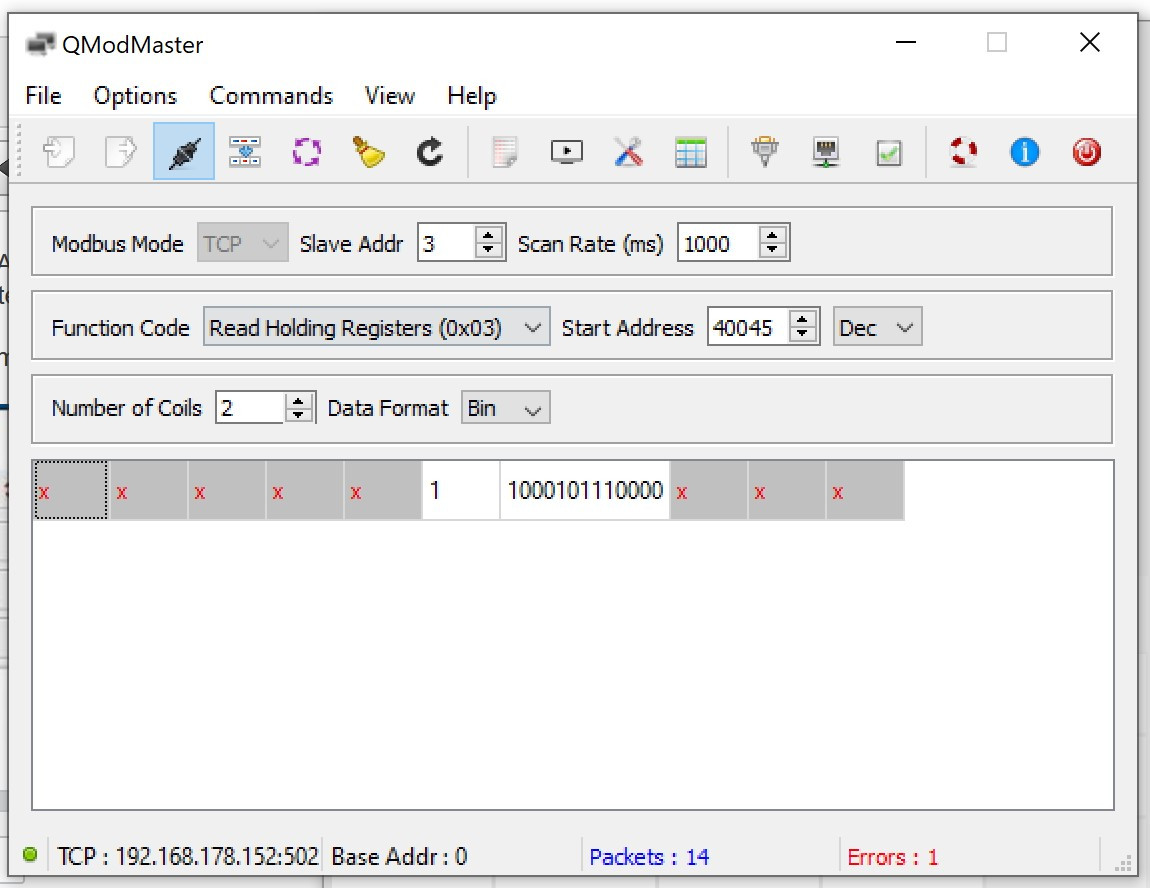Expand the Data Format Bin dropdown
This screenshot has height=888, width=1150.
click(x=505, y=408)
